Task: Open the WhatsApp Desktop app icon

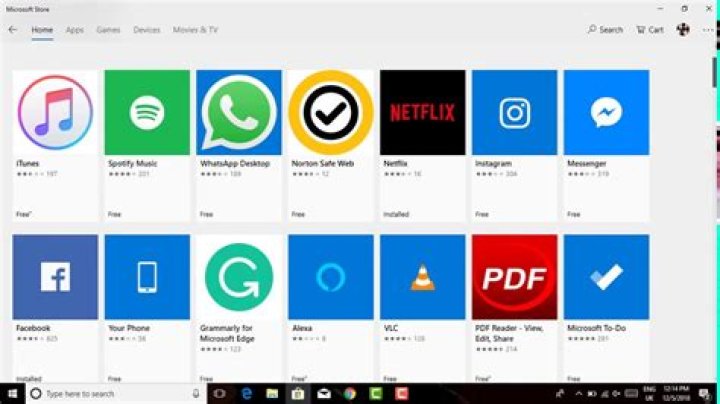Action: (x=239, y=112)
